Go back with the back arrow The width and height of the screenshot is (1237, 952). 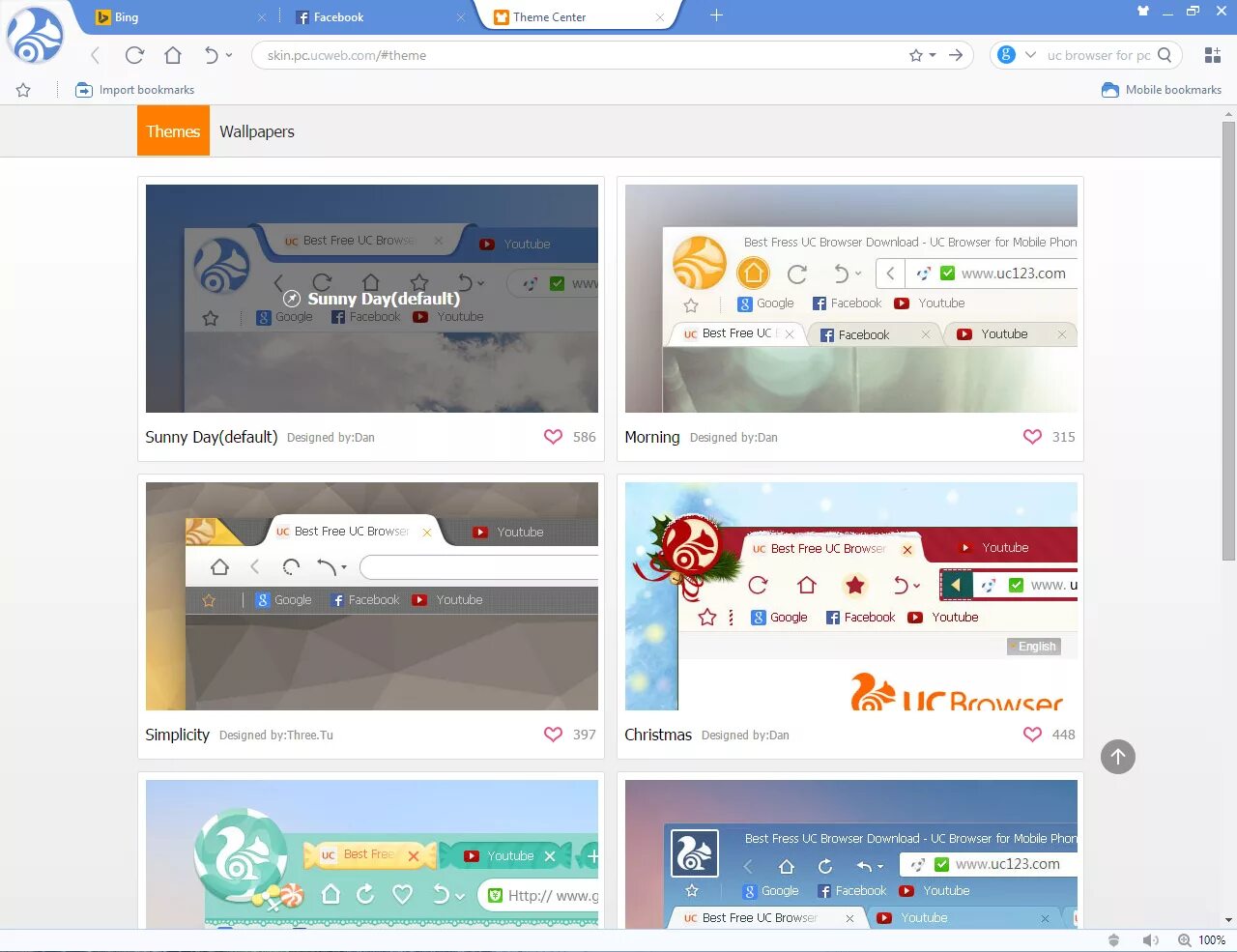coord(95,55)
